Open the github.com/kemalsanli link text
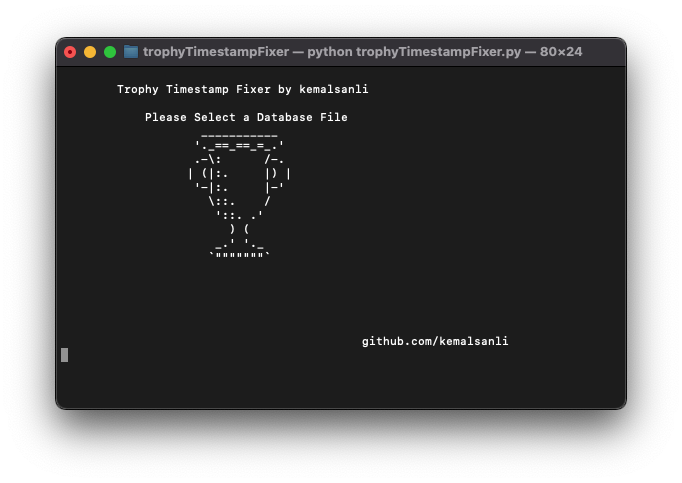 pos(435,341)
